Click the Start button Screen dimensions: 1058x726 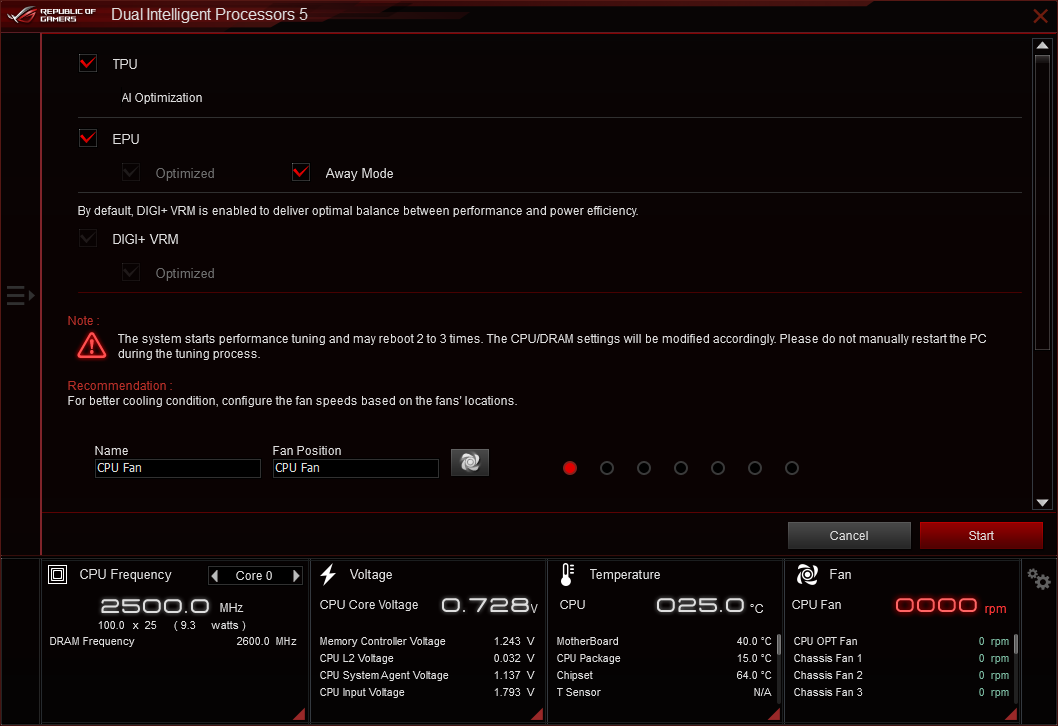981,535
